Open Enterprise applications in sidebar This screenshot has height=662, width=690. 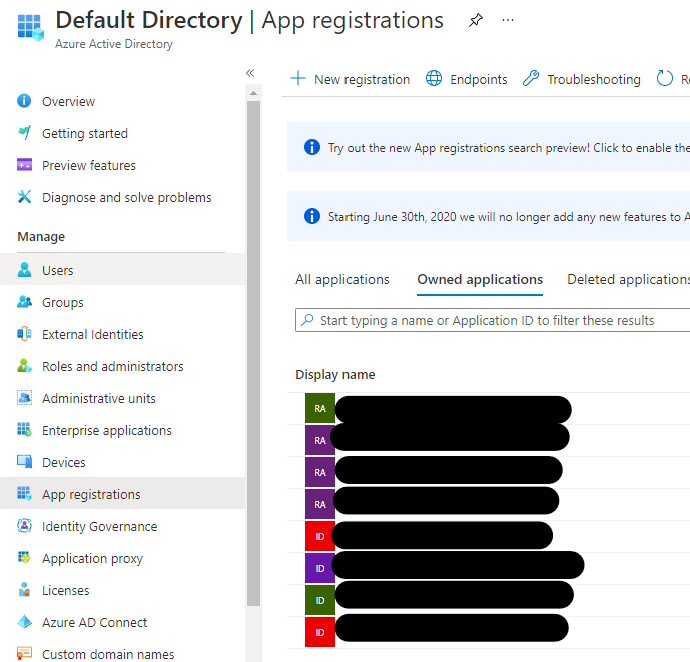(106, 430)
